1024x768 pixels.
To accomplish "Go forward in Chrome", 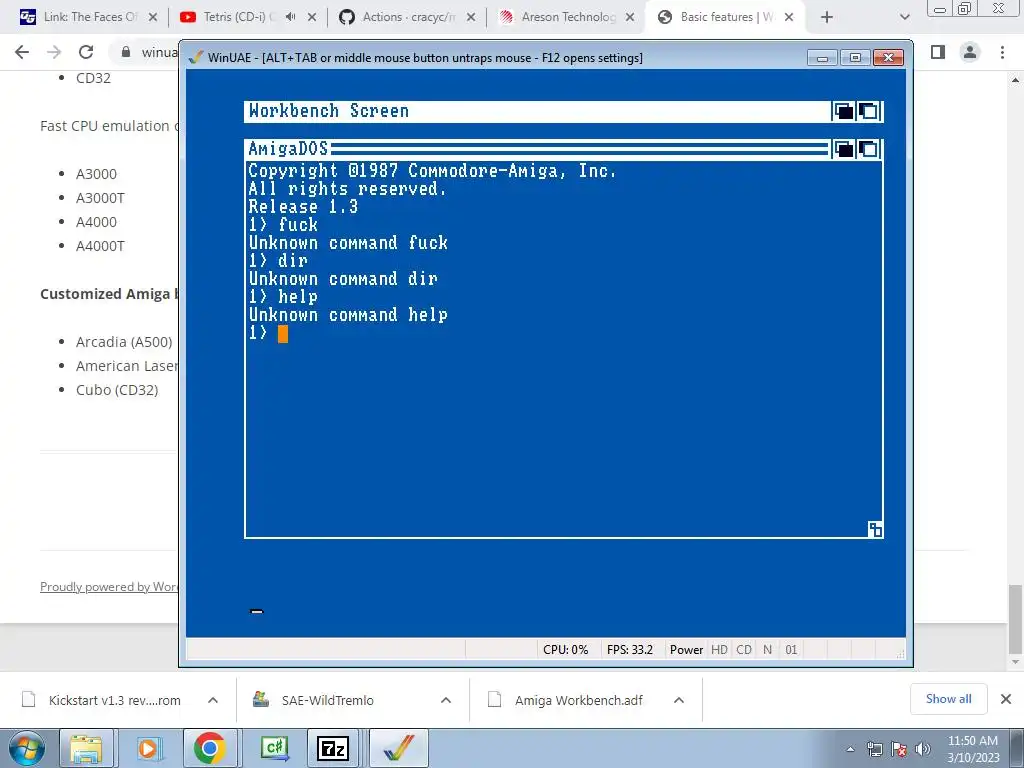I will coord(54,52).
